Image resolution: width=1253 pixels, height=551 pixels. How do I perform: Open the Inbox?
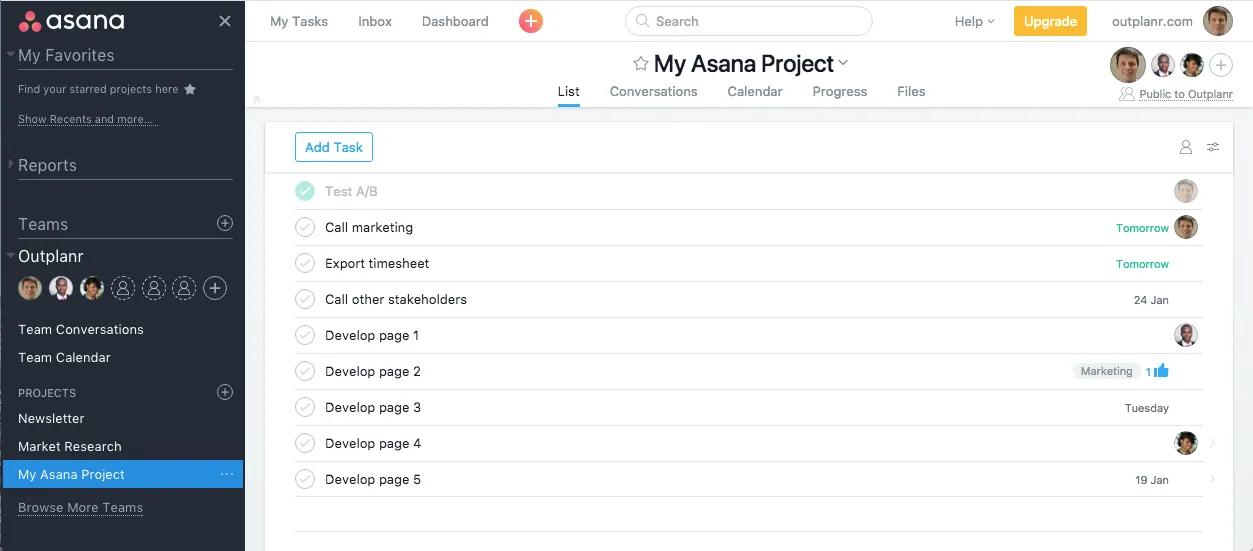tap(375, 21)
